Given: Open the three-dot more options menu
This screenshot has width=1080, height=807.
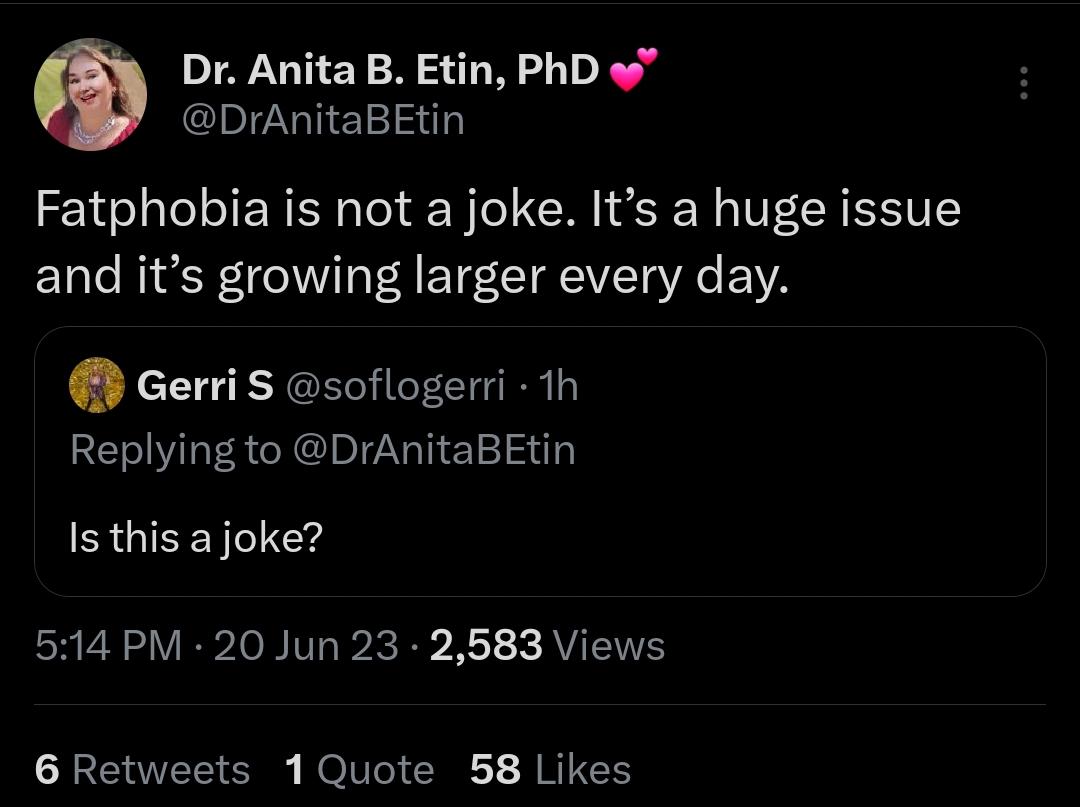Looking at the screenshot, I should click(x=1023, y=83).
